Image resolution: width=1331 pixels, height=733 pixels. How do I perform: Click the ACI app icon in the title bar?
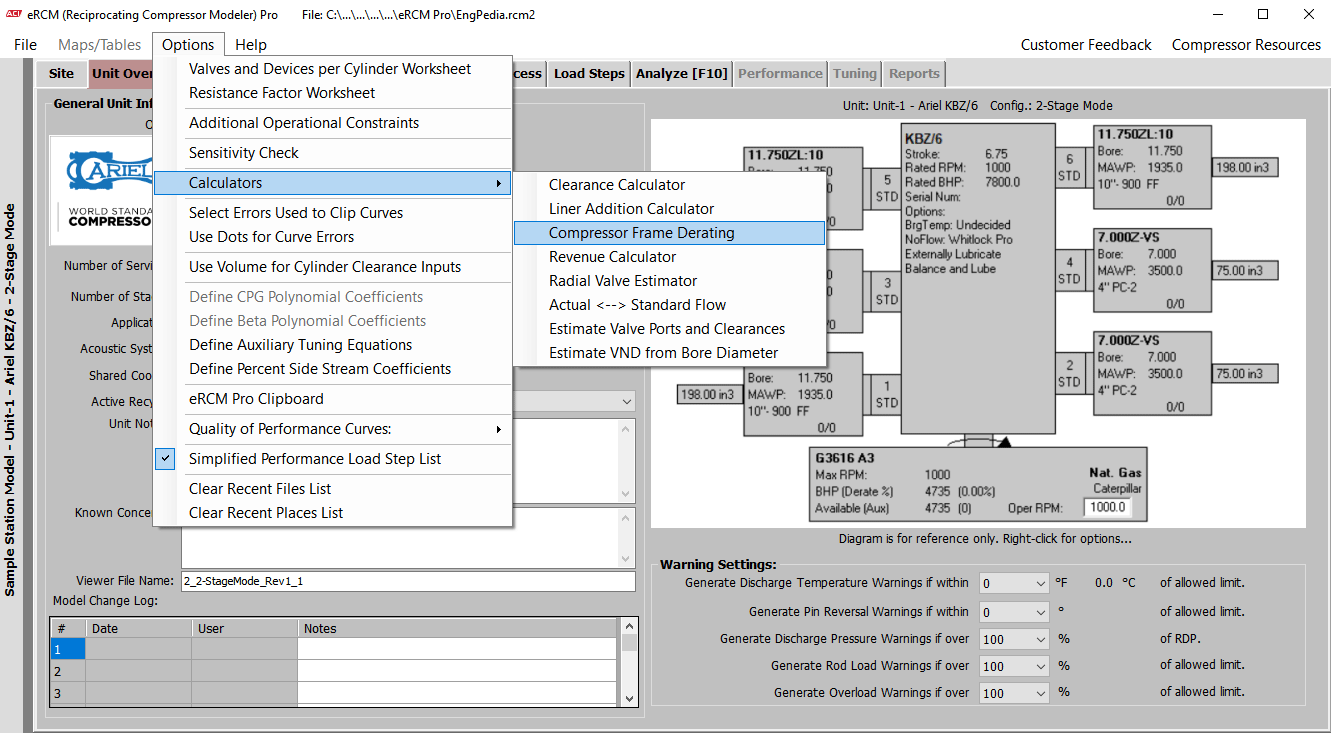point(14,14)
